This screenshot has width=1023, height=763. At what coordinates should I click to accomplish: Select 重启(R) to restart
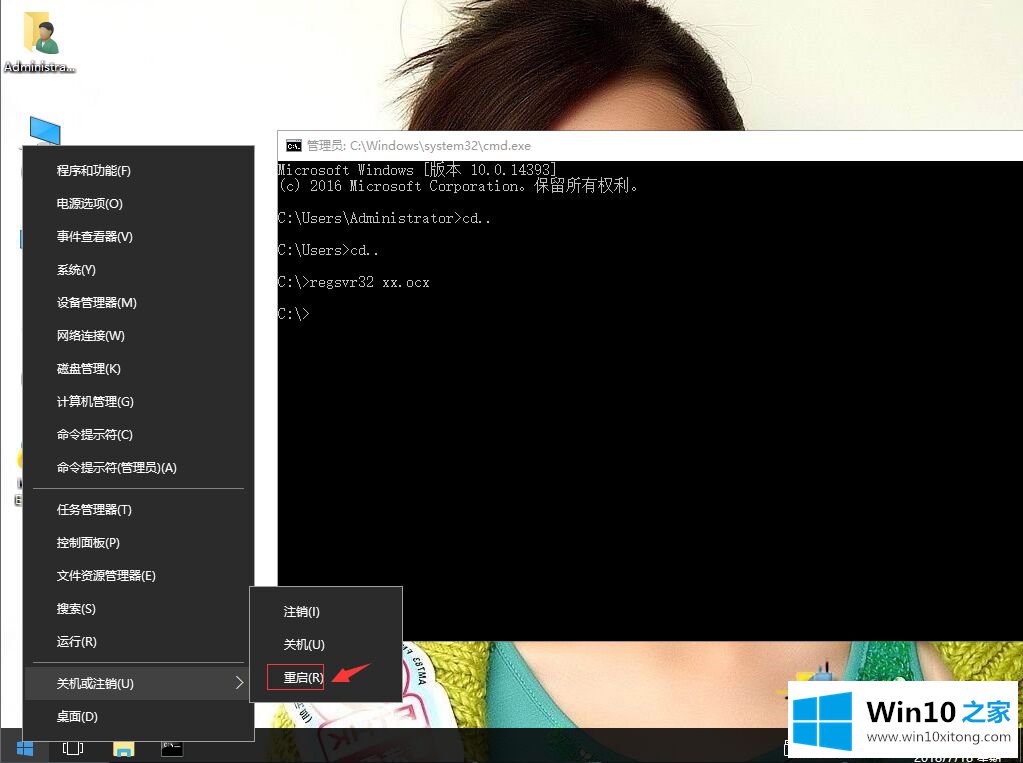[x=326, y=677]
